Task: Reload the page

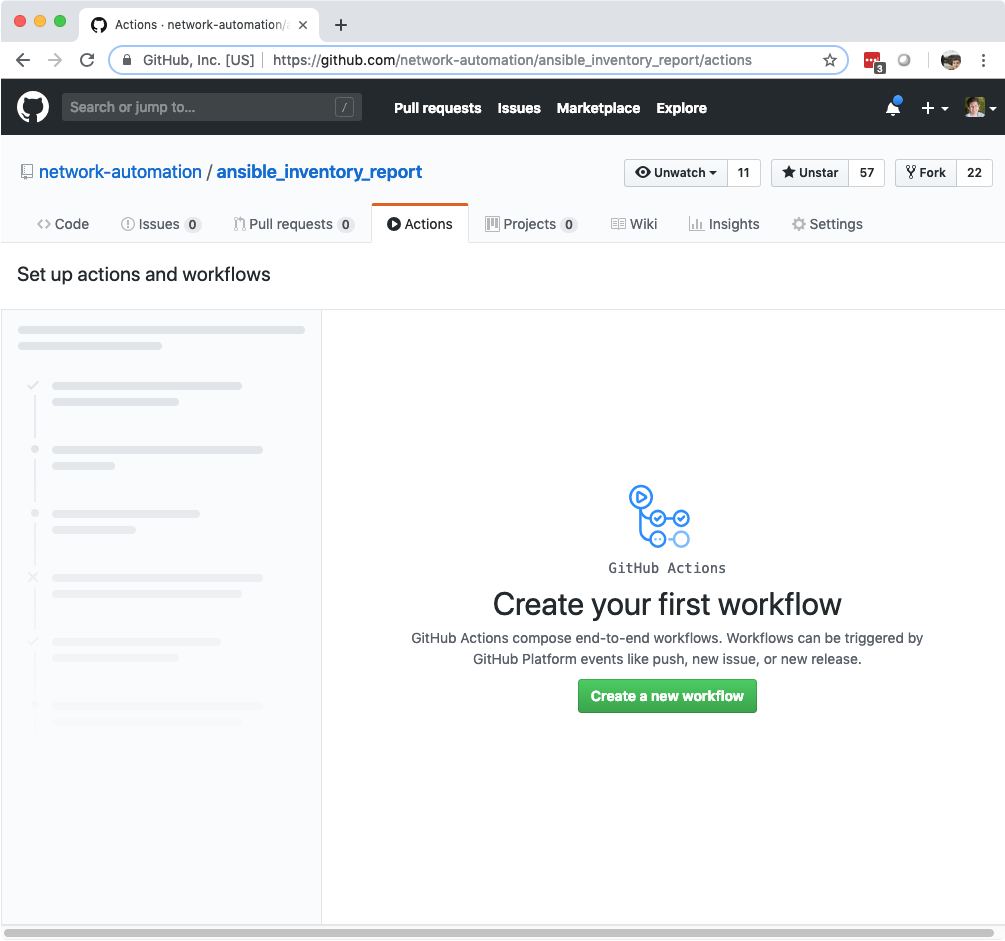Action: click(x=87, y=60)
